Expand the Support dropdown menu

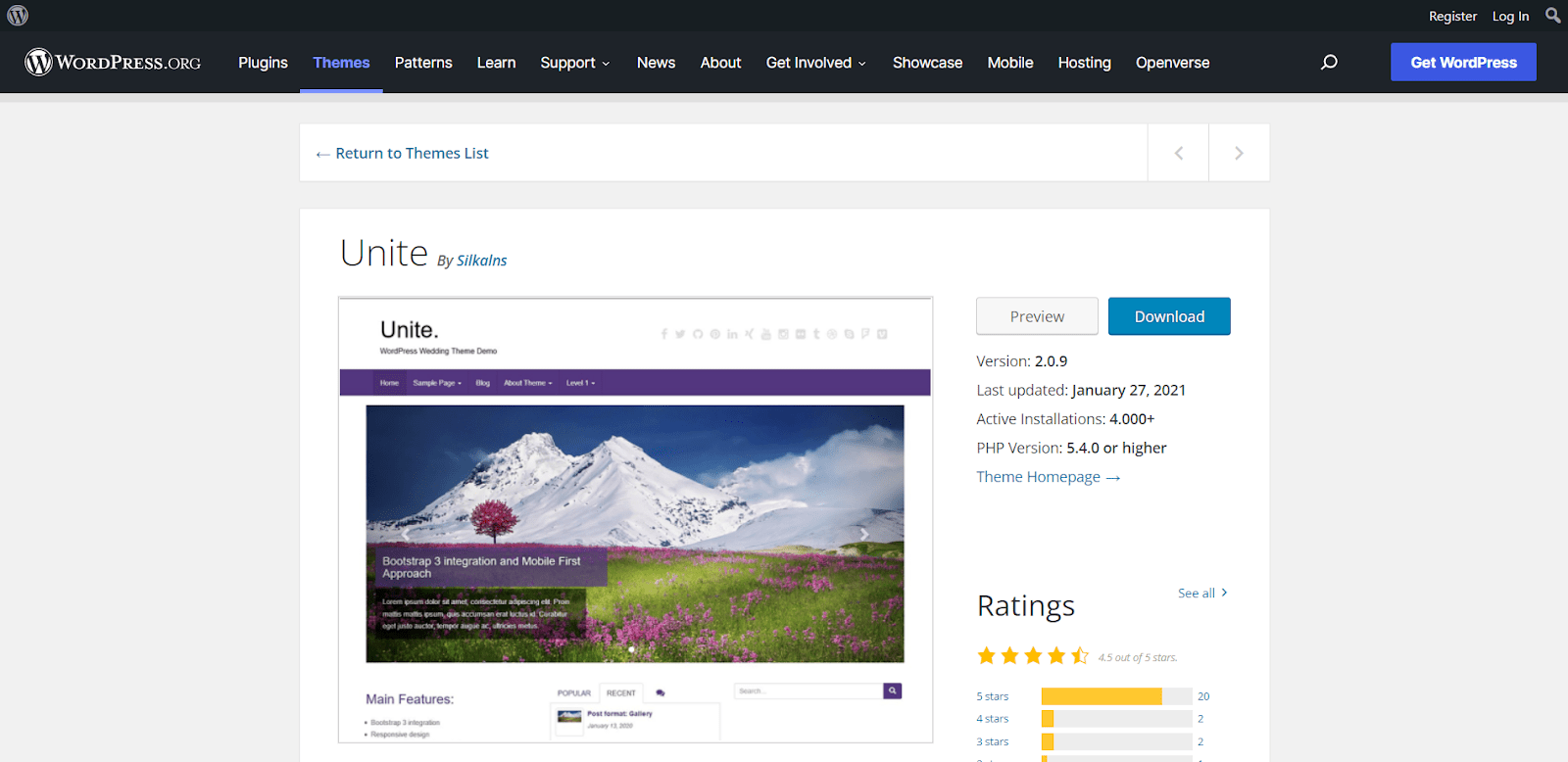click(x=575, y=62)
